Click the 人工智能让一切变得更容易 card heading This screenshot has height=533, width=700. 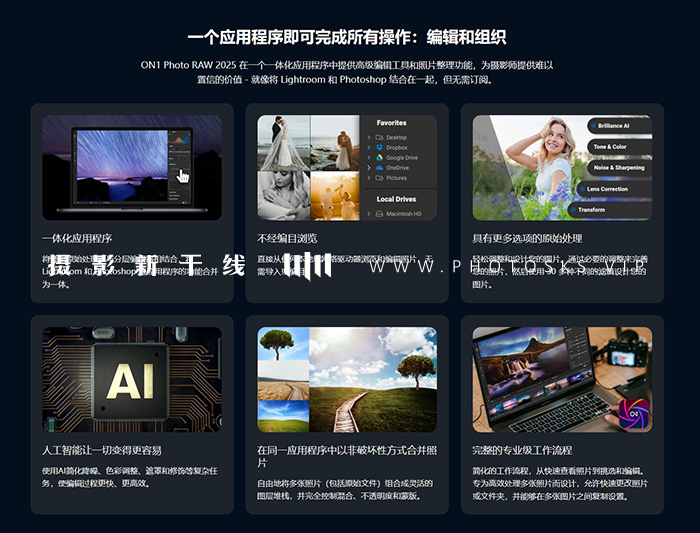102,450
